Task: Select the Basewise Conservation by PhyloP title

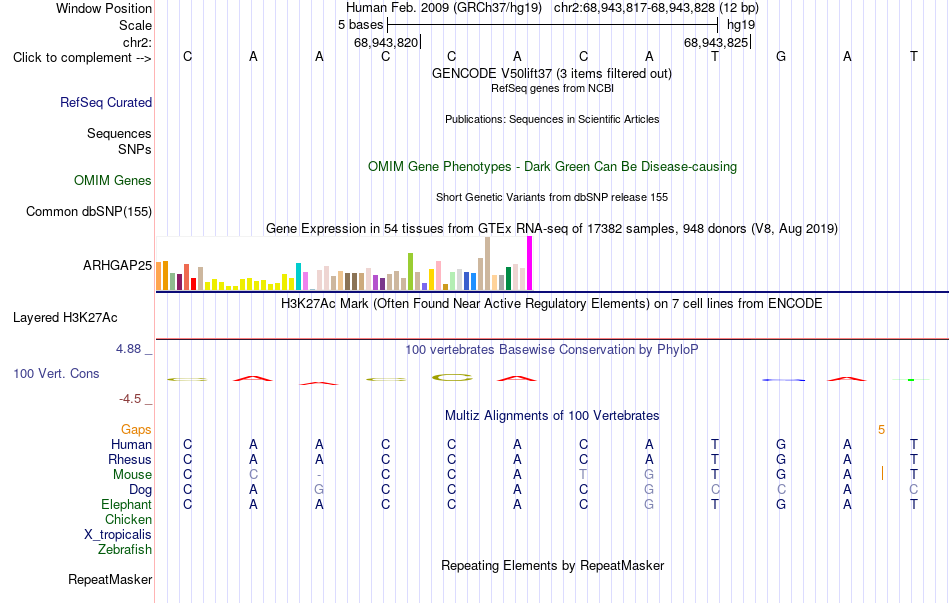Action: click(x=552, y=350)
